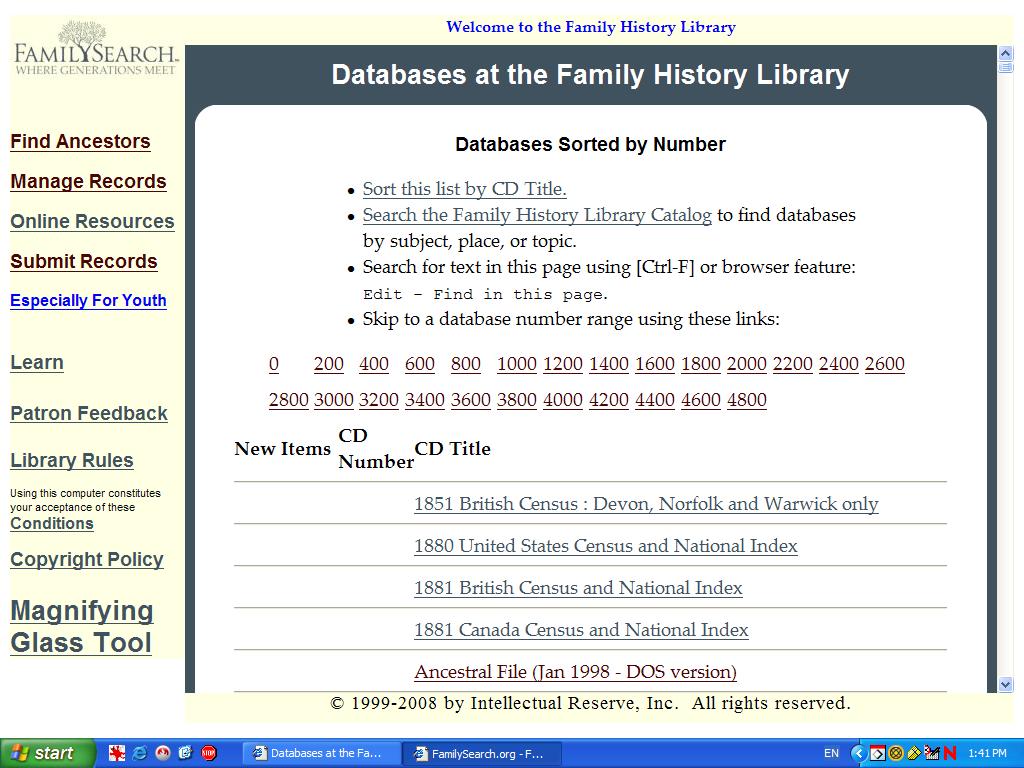Switch to FamilySearch.org taskbar window
Image resolution: width=1024 pixels, height=768 pixels.
(x=480, y=753)
